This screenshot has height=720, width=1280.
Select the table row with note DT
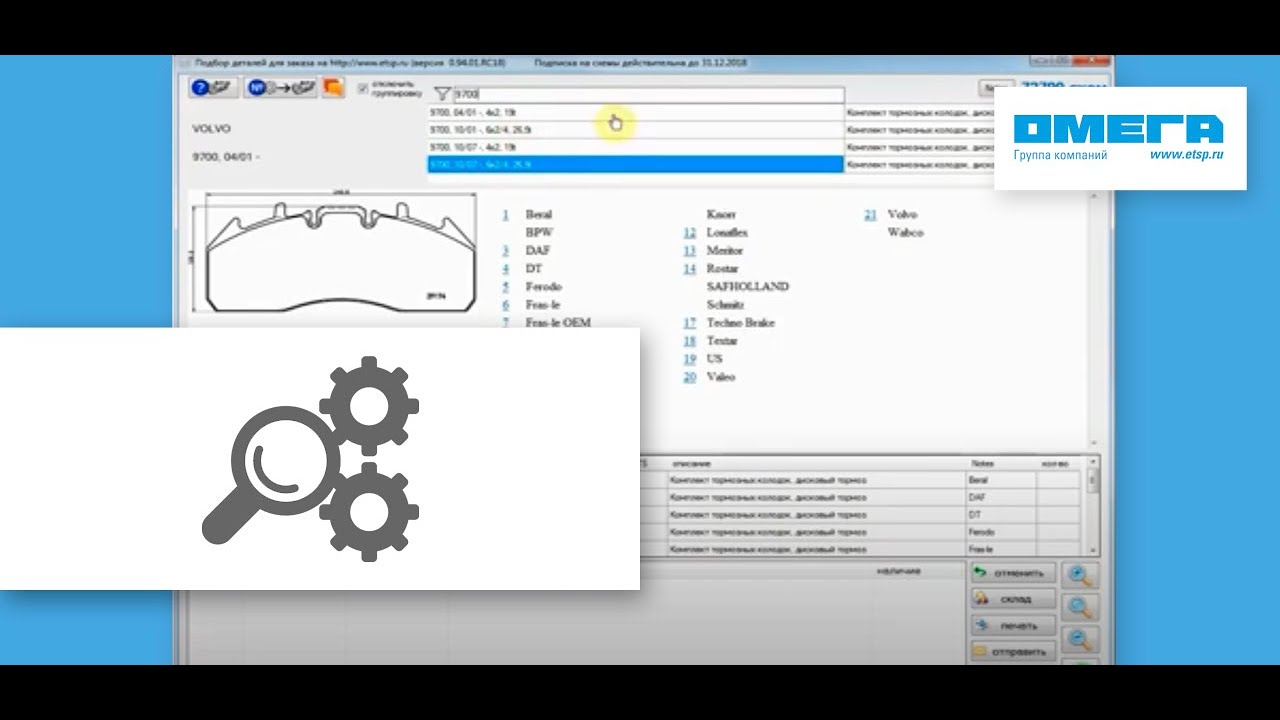tap(860, 514)
